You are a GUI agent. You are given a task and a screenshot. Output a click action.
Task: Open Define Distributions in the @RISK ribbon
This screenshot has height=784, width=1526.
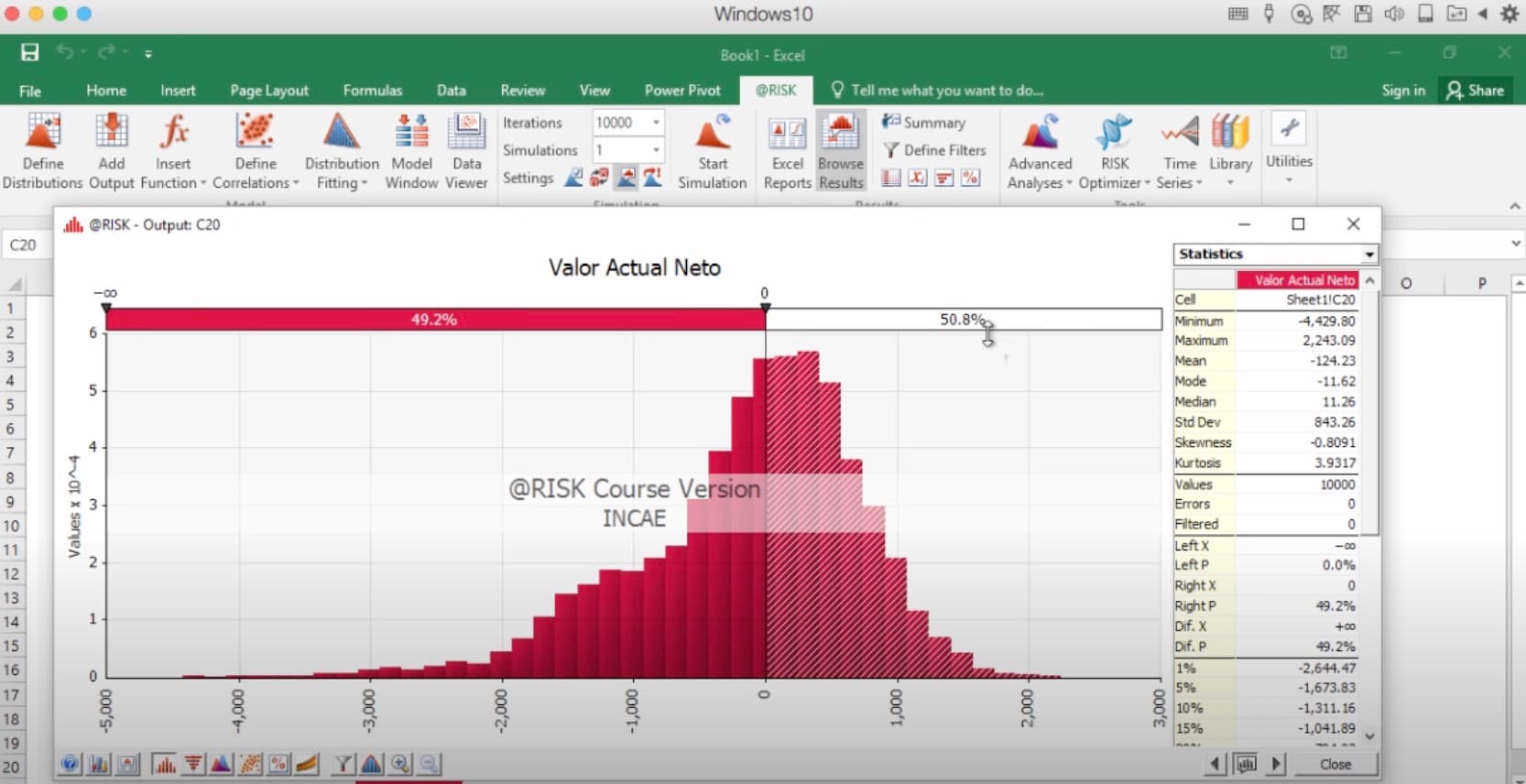(42, 151)
